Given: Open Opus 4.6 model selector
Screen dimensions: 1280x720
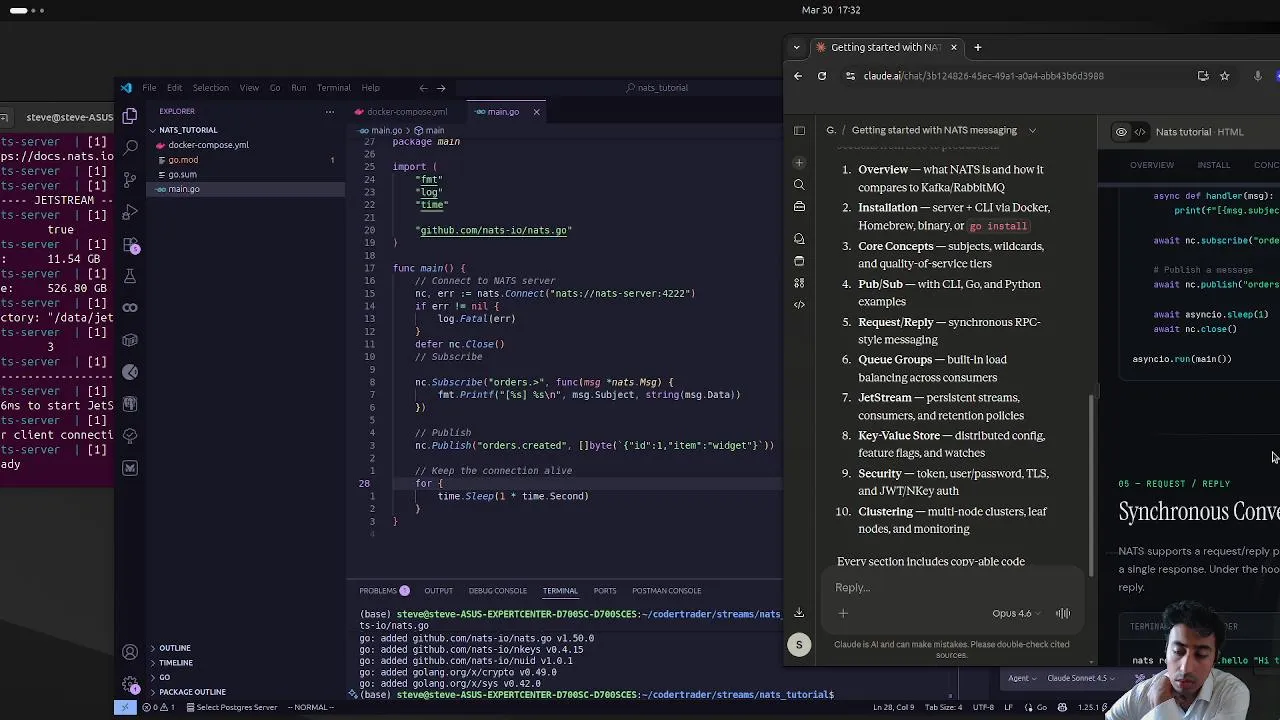Looking at the screenshot, I should 1016,614.
